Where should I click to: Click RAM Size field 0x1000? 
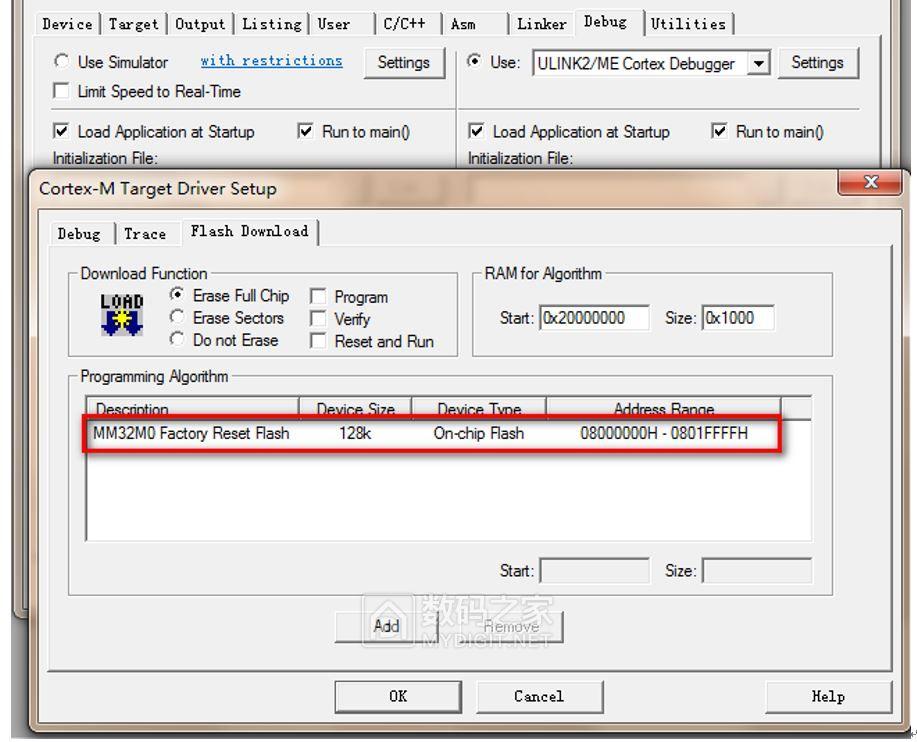[x=738, y=318]
